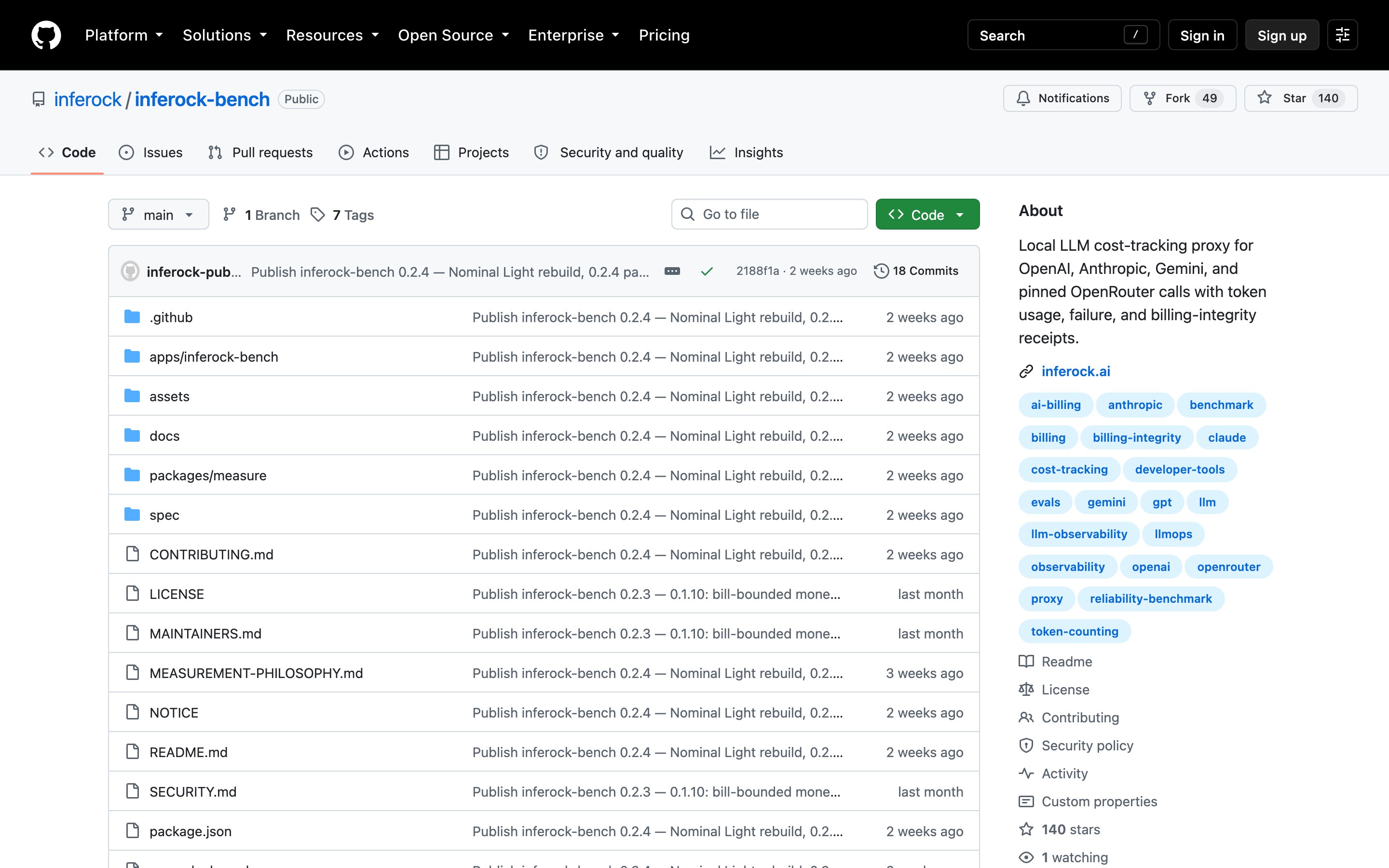Expand the Solutions menu

click(225, 35)
